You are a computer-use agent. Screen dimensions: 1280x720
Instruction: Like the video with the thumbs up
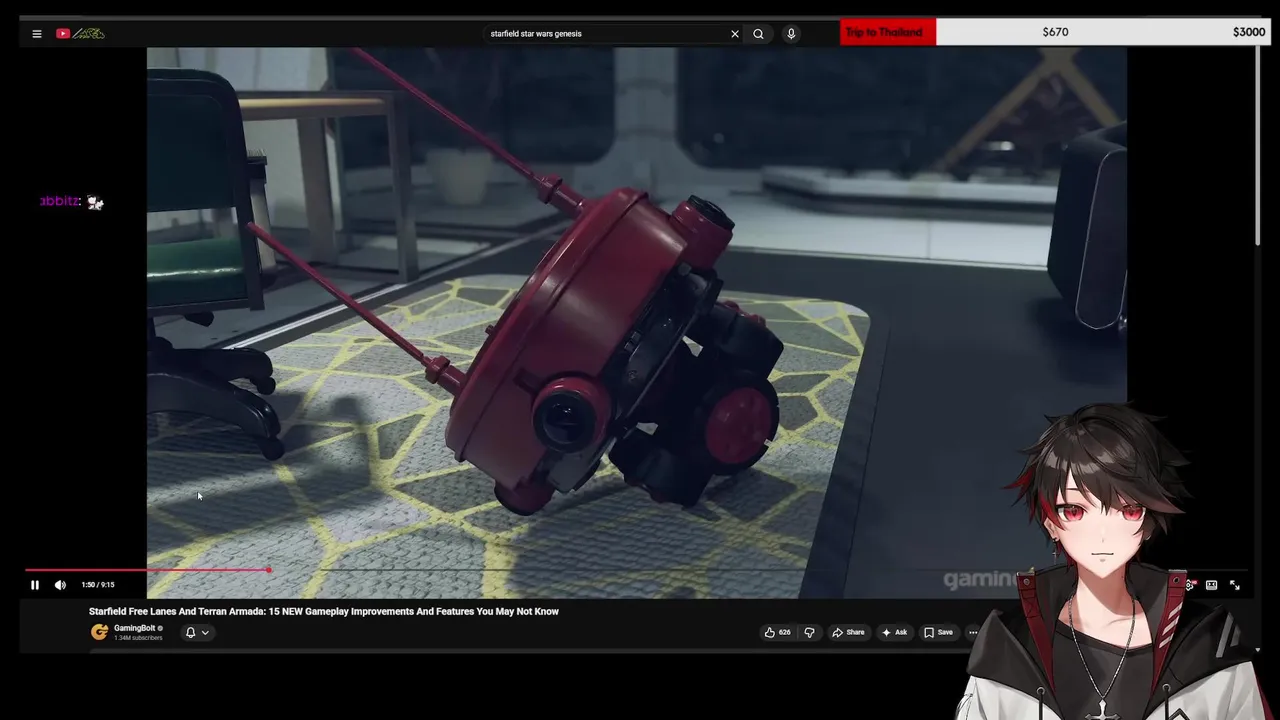click(x=778, y=632)
